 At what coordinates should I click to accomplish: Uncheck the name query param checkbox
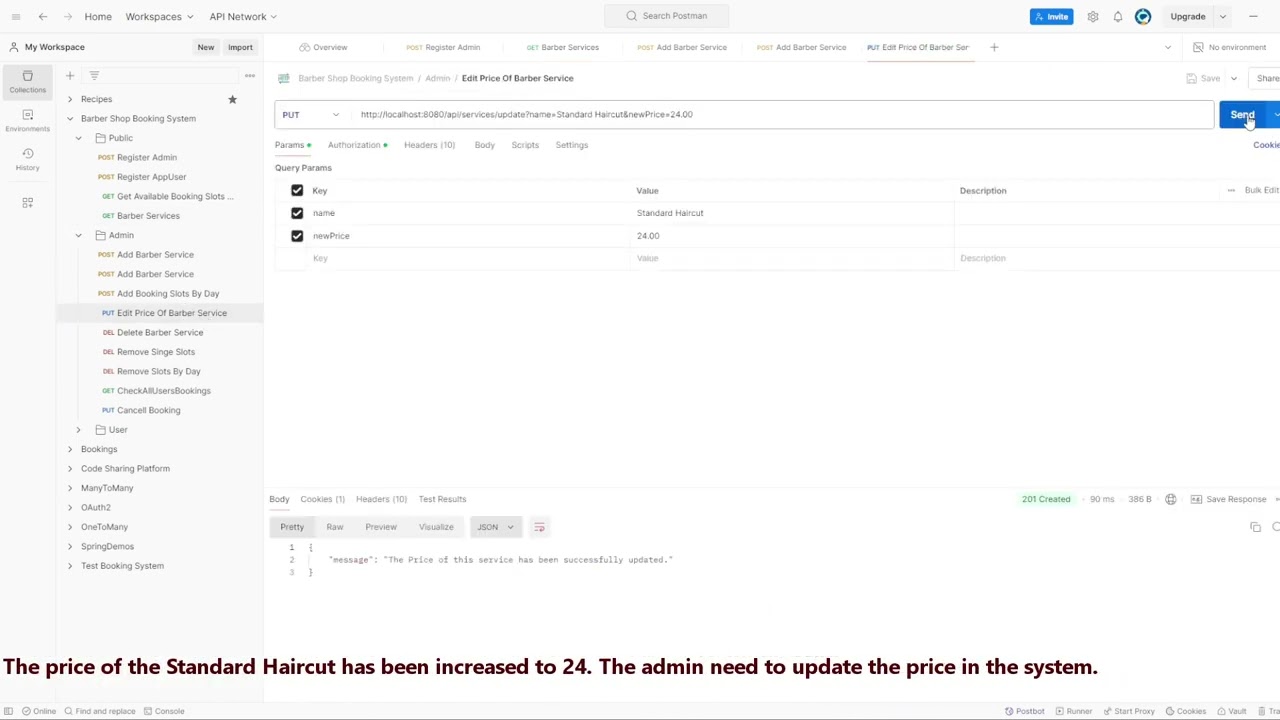pos(297,213)
